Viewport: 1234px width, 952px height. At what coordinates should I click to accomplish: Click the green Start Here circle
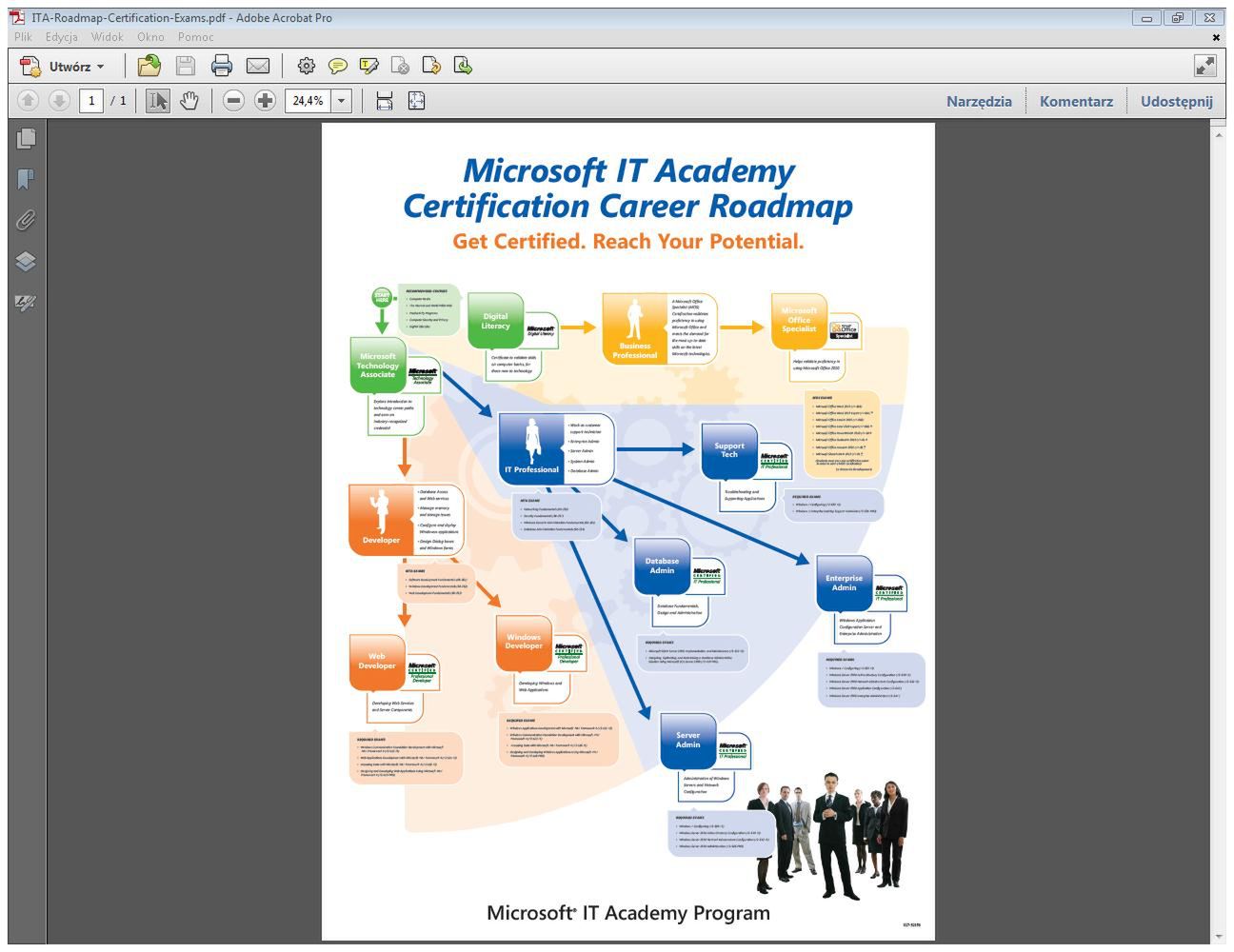[x=382, y=298]
